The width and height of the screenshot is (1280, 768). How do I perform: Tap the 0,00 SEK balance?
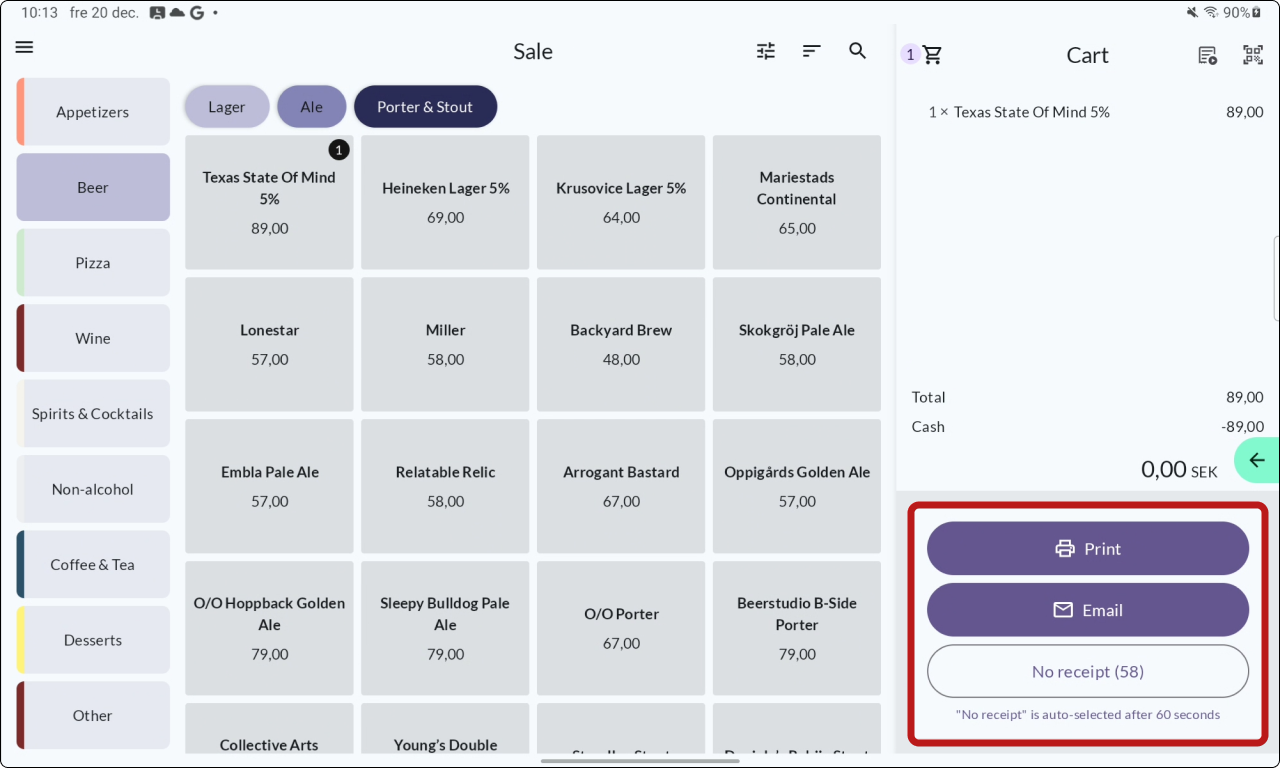(1179, 468)
